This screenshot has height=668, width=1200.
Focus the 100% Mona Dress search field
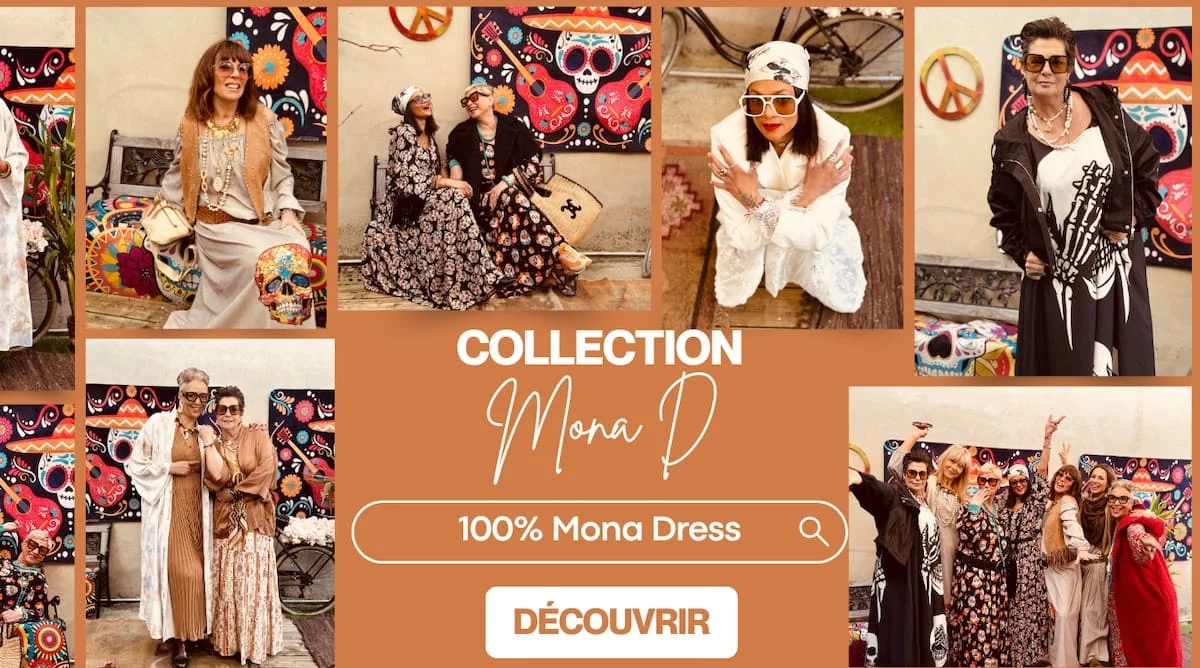tap(599, 532)
